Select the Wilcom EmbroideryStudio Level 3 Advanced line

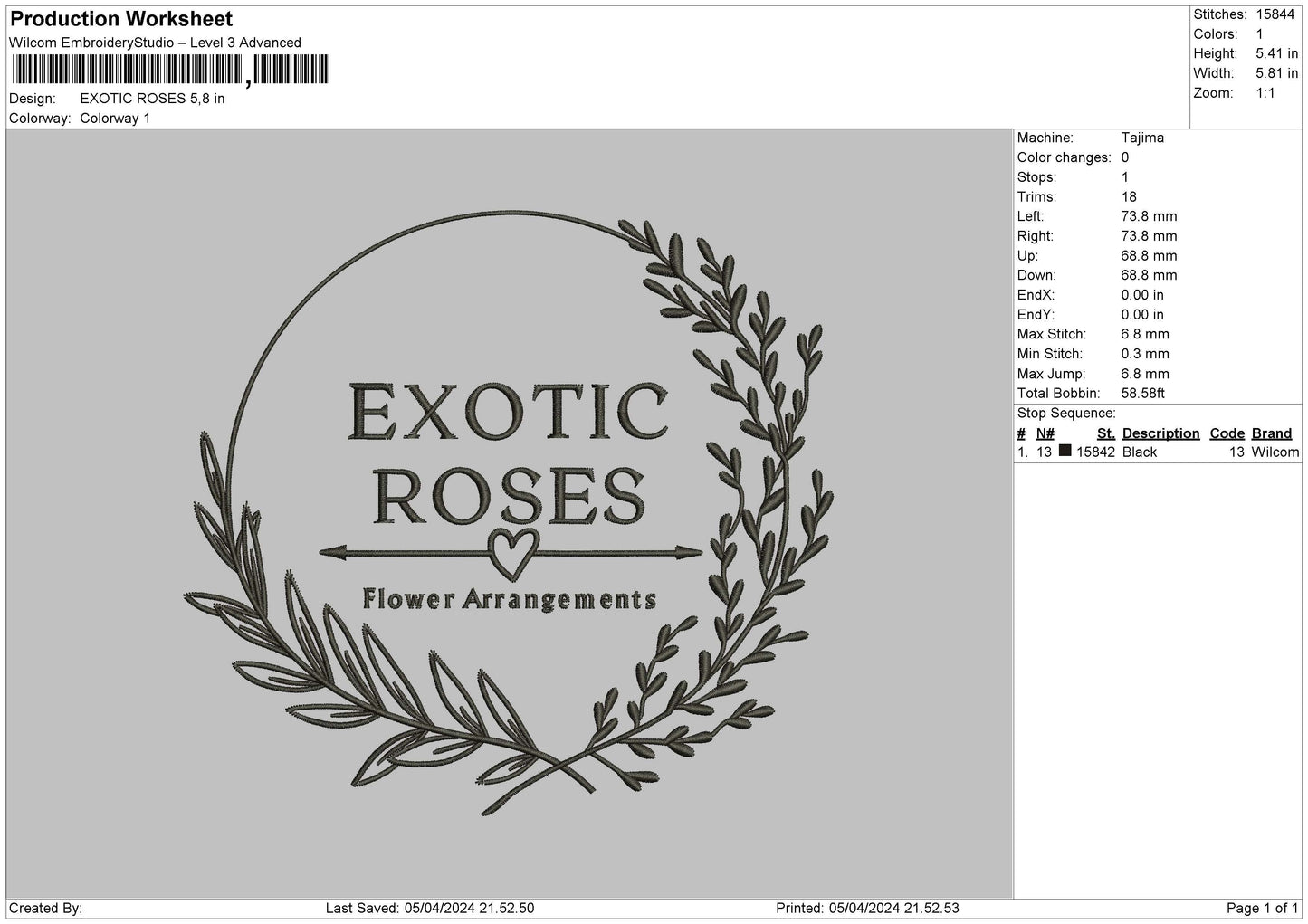click(155, 43)
